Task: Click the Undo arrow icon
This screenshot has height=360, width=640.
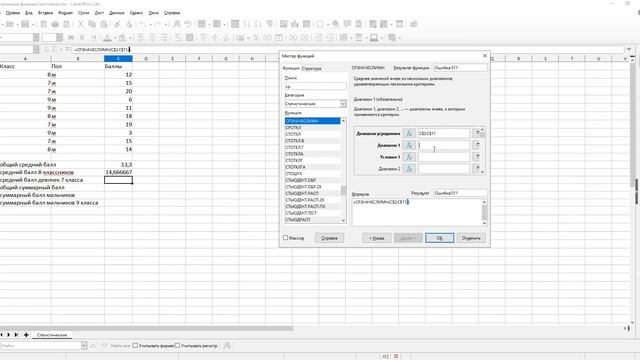Action: [x=142, y=24]
